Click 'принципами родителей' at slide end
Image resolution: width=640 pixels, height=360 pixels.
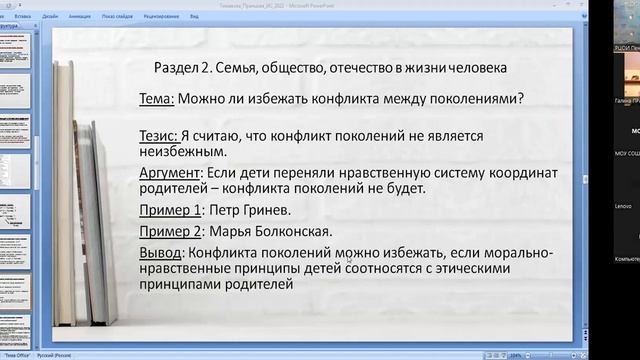pyautogui.click(x=216, y=284)
